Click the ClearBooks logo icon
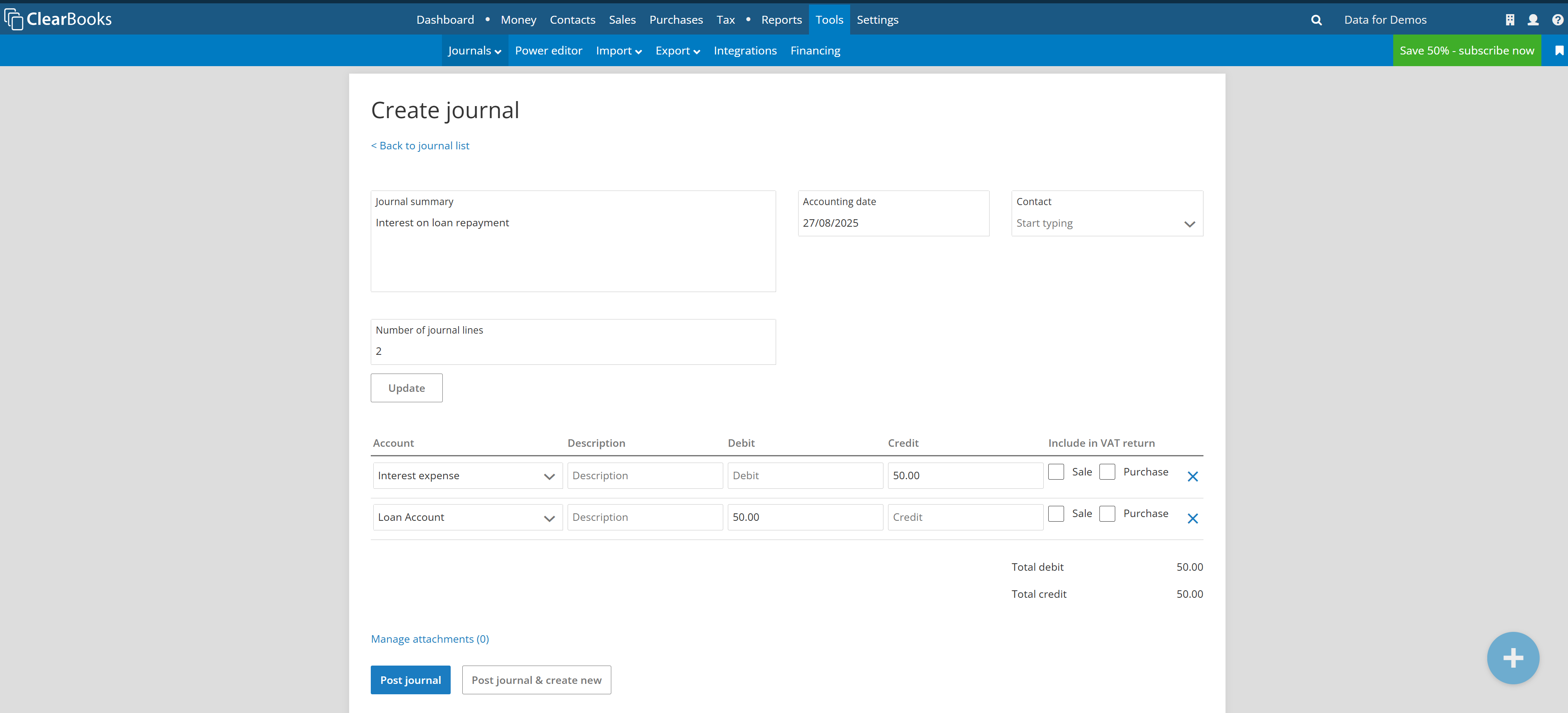This screenshot has height=713, width=1568. tap(13, 19)
